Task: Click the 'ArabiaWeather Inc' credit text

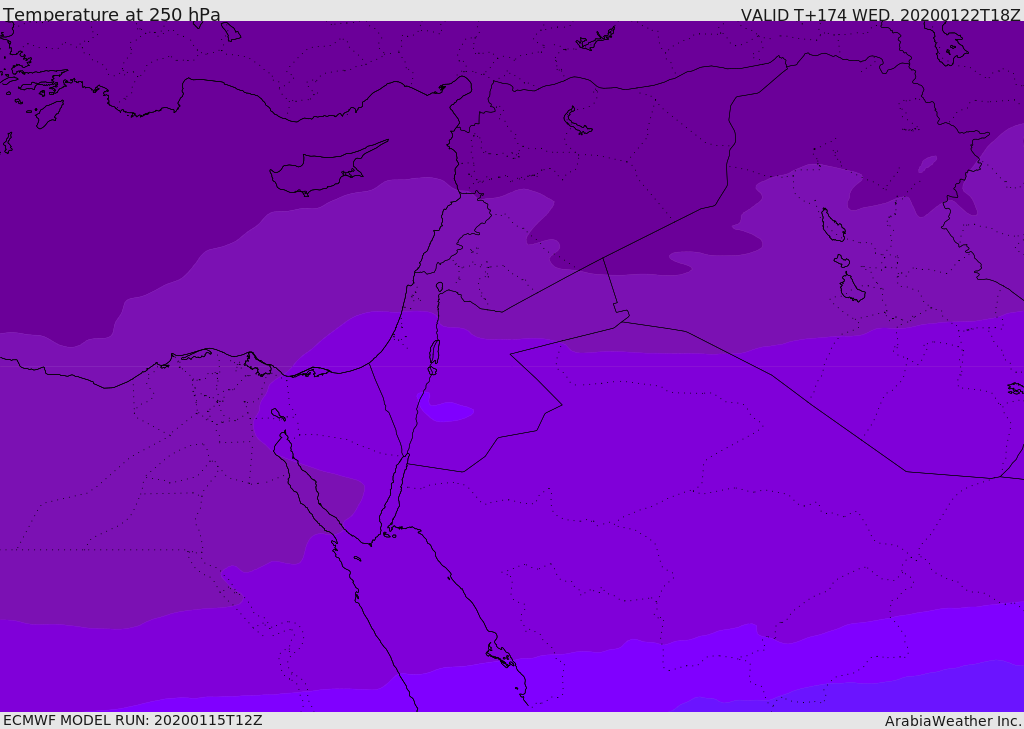Action: 952,721
